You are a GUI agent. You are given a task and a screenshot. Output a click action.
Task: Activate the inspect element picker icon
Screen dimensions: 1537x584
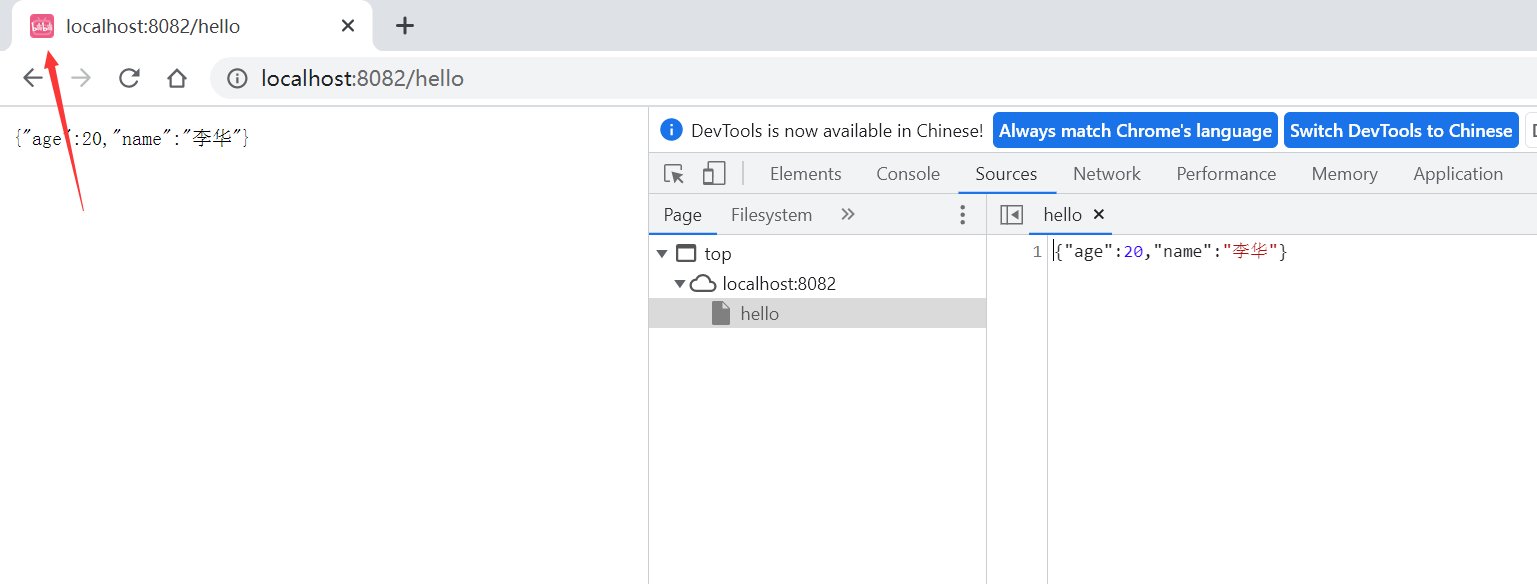(x=675, y=174)
